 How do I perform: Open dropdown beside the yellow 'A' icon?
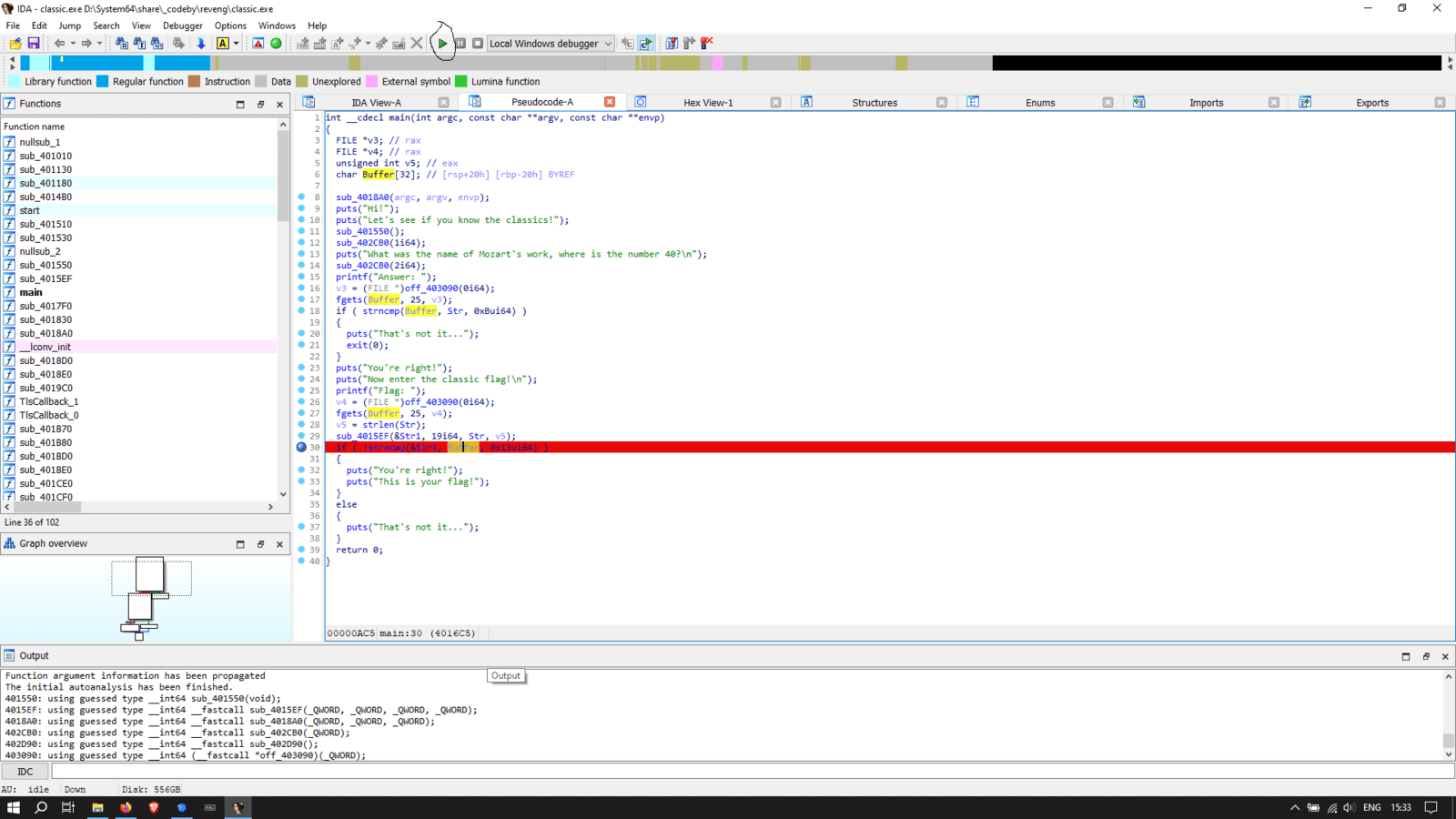(237, 44)
